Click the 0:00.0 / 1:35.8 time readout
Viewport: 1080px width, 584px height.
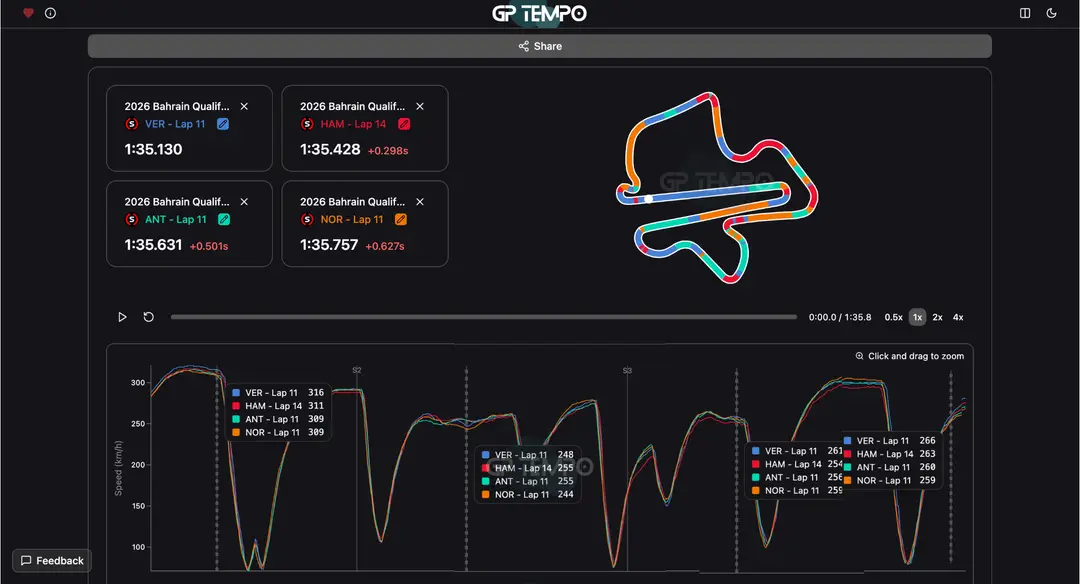click(x=840, y=317)
